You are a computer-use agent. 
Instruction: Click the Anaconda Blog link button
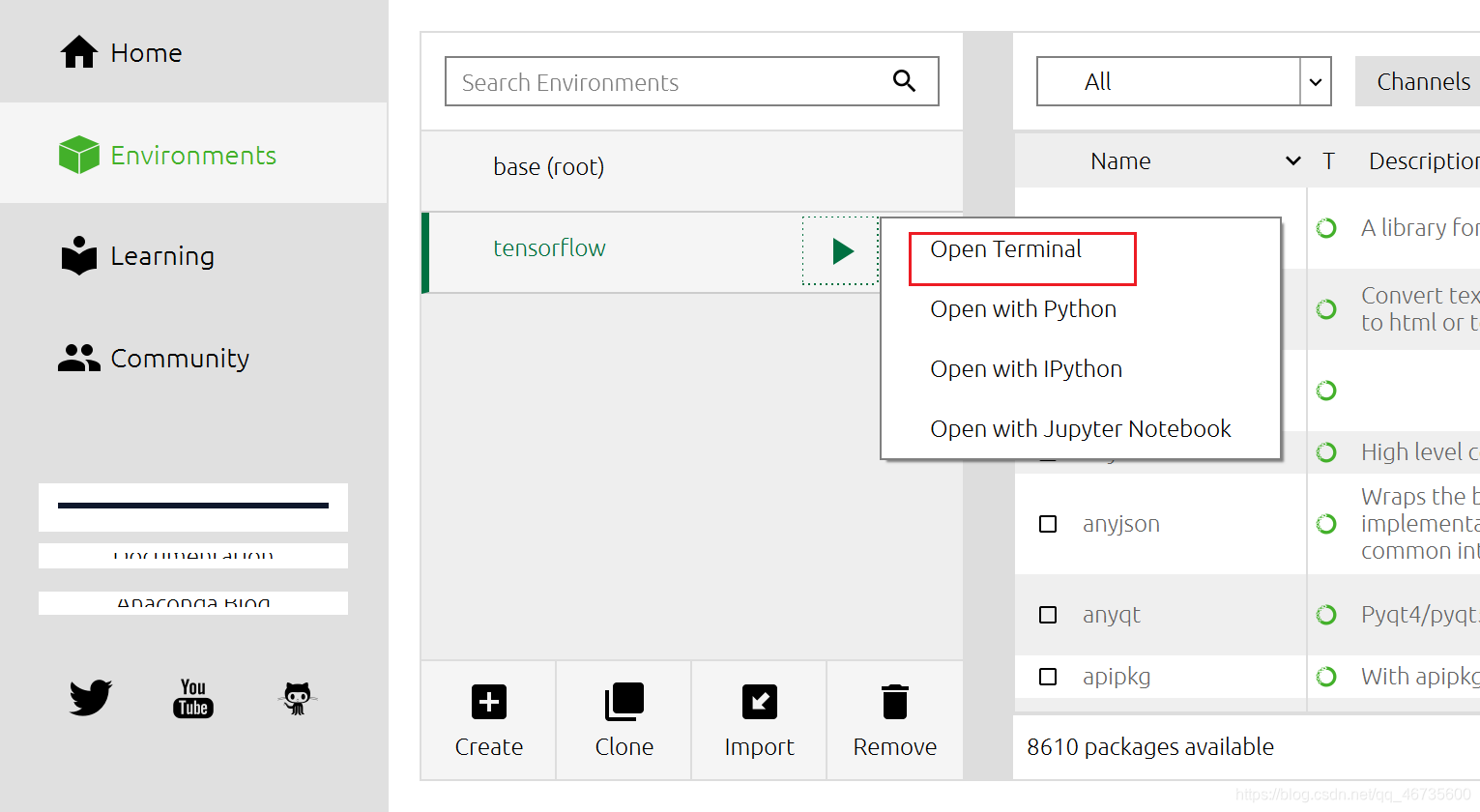coord(193,603)
